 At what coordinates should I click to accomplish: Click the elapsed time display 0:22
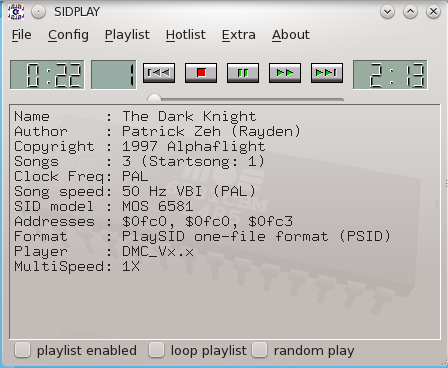47,75
